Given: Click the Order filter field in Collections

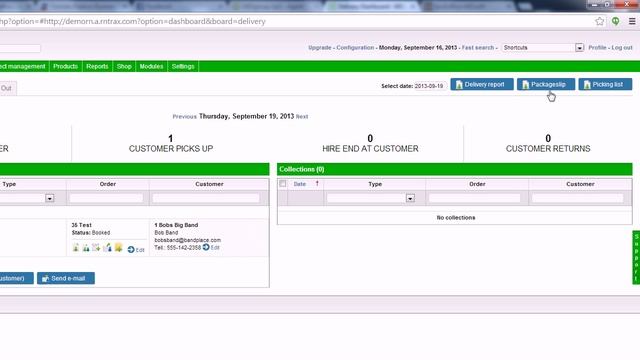Looking at the screenshot, I should point(474,198).
